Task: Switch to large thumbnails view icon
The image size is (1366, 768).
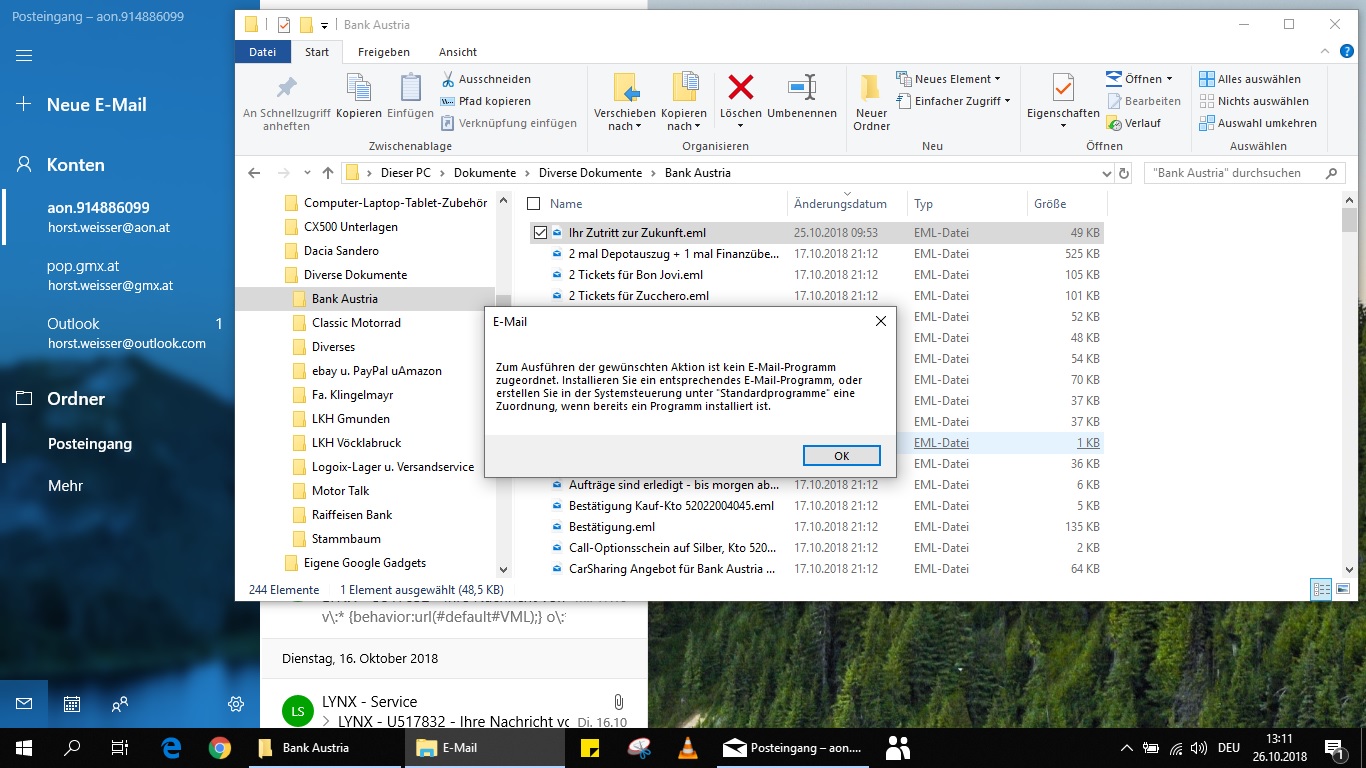Action: 1342,590
